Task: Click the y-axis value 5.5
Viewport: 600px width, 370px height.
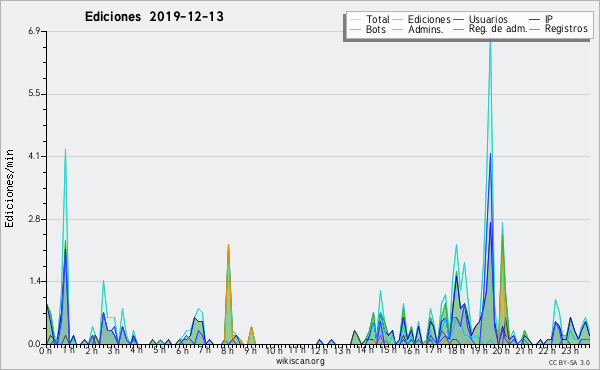Action: [x=34, y=94]
